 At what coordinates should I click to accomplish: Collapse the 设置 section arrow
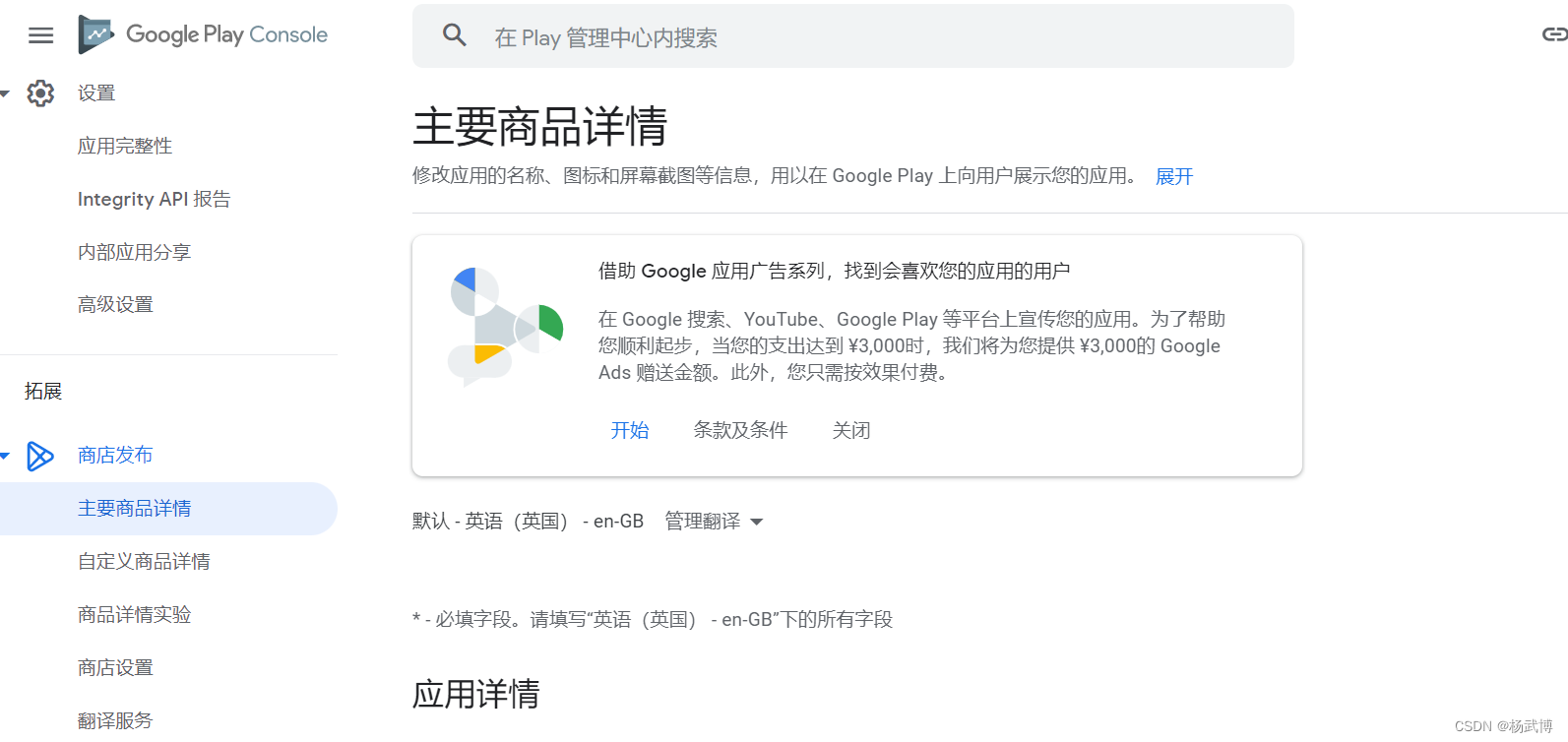pyautogui.click(x=5, y=93)
